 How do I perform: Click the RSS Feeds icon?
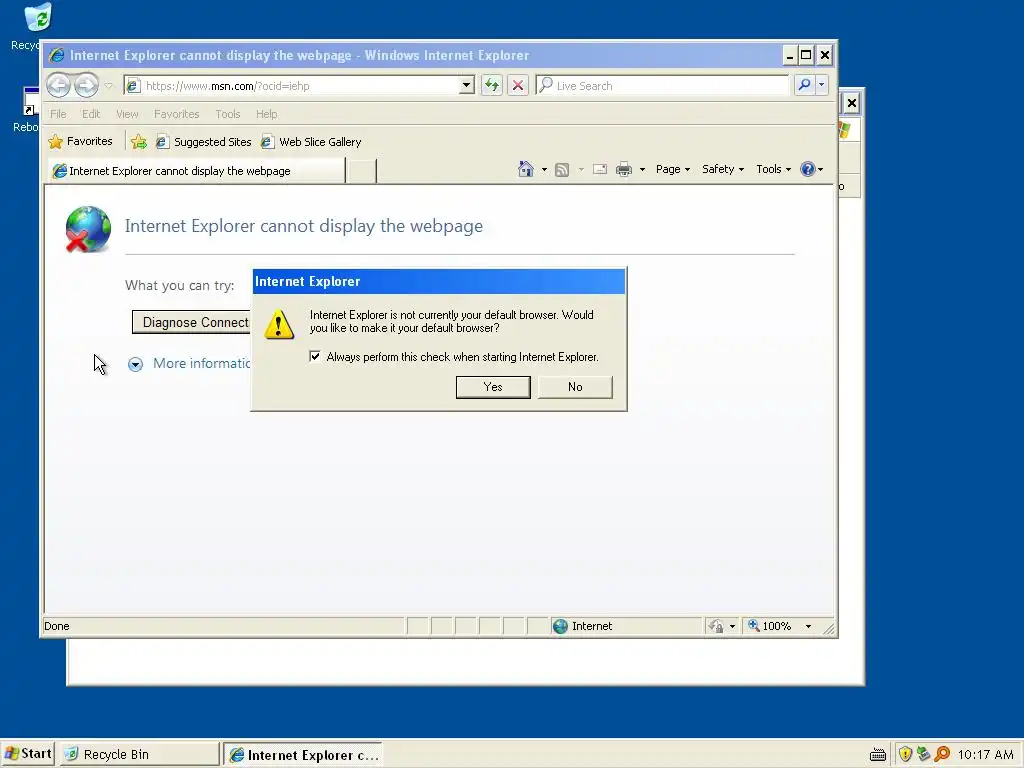click(562, 170)
